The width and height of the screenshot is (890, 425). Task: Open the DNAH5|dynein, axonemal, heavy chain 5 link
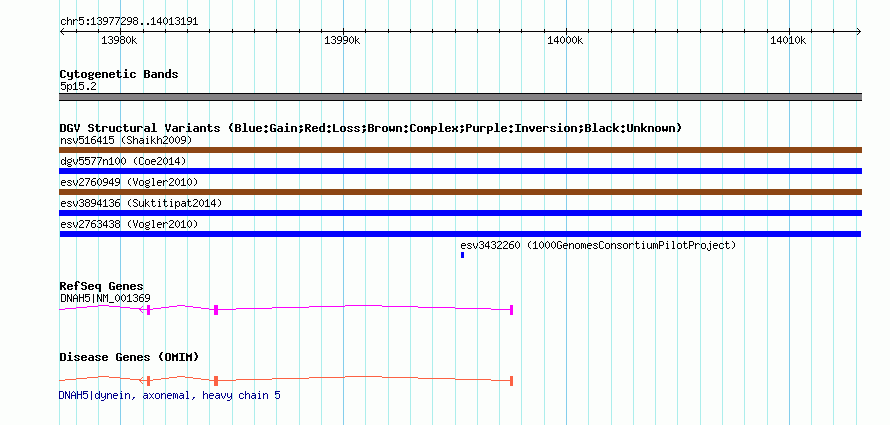point(170,395)
